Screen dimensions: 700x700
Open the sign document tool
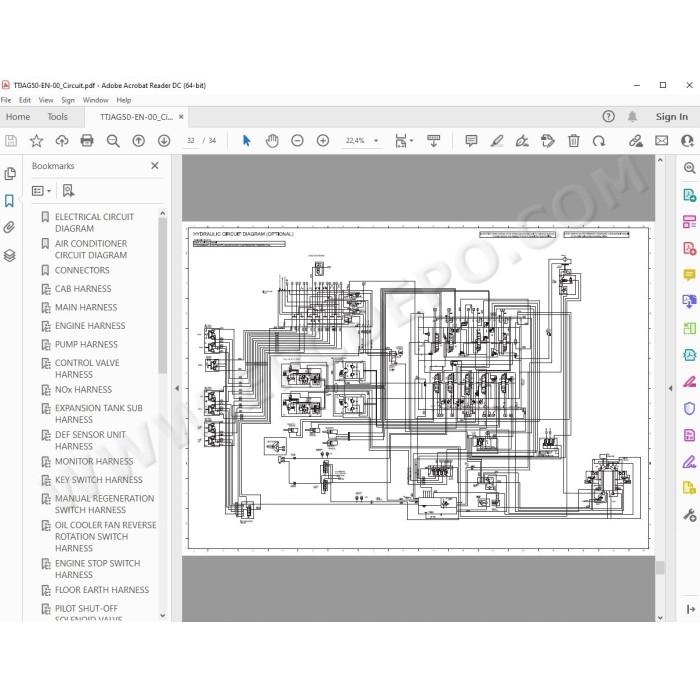522,141
